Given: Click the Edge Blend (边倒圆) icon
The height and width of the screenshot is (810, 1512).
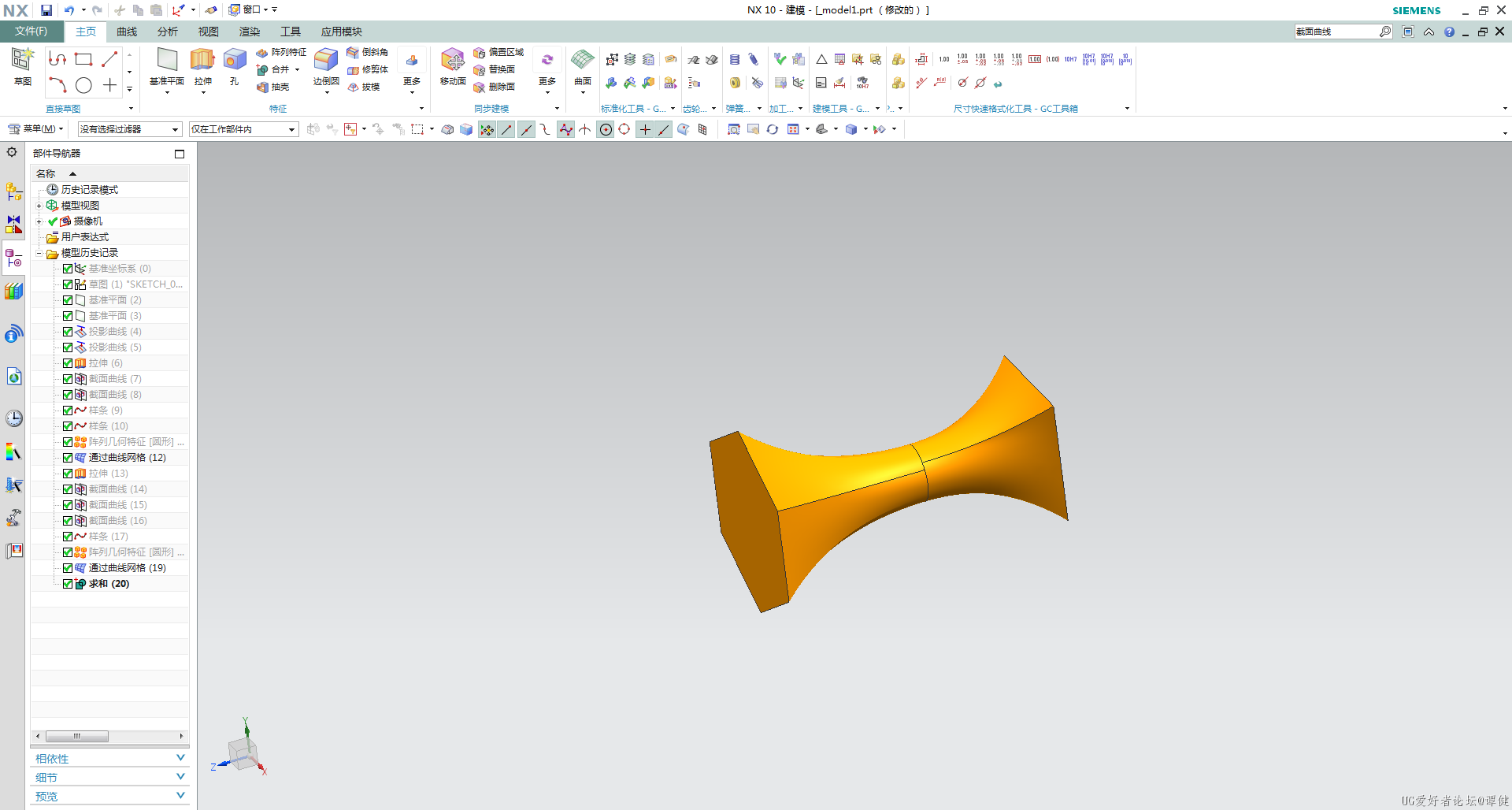Looking at the screenshot, I should (x=326, y=60).
